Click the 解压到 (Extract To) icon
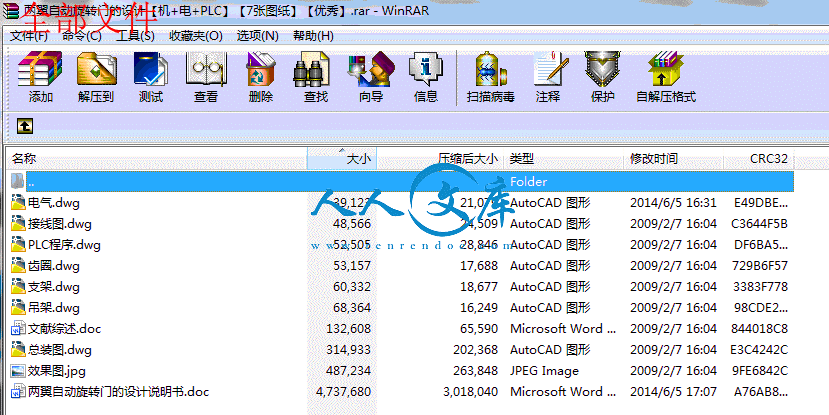 (x=96, y=69)
